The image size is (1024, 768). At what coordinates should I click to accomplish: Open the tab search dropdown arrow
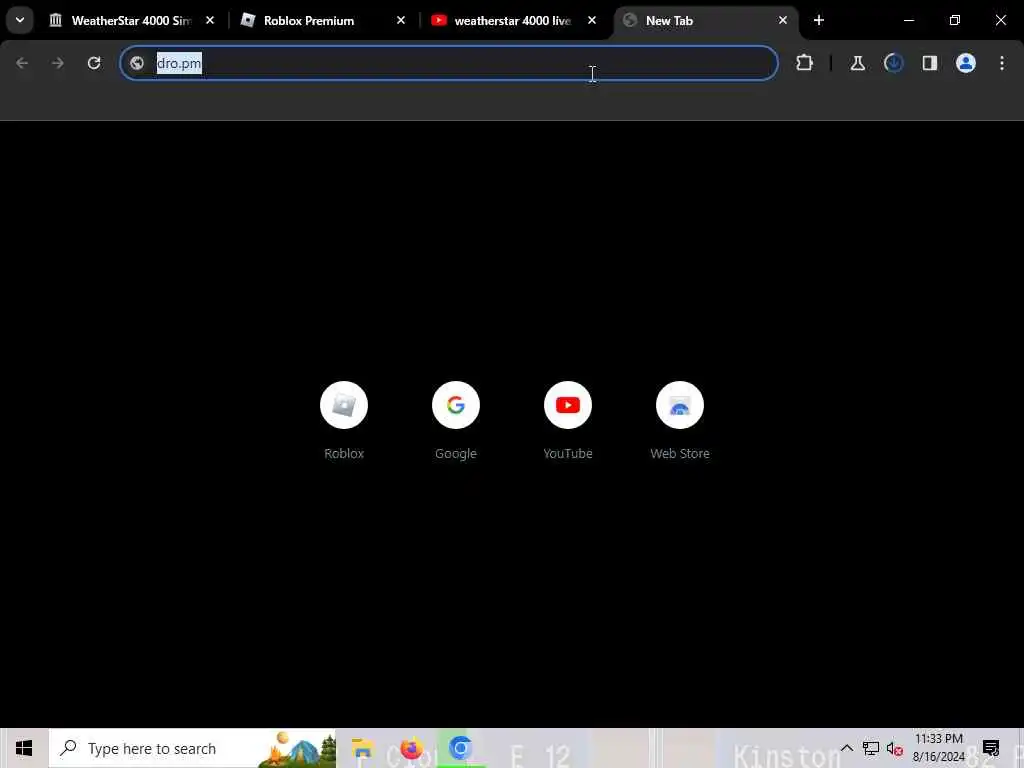(x=20, y=20)
